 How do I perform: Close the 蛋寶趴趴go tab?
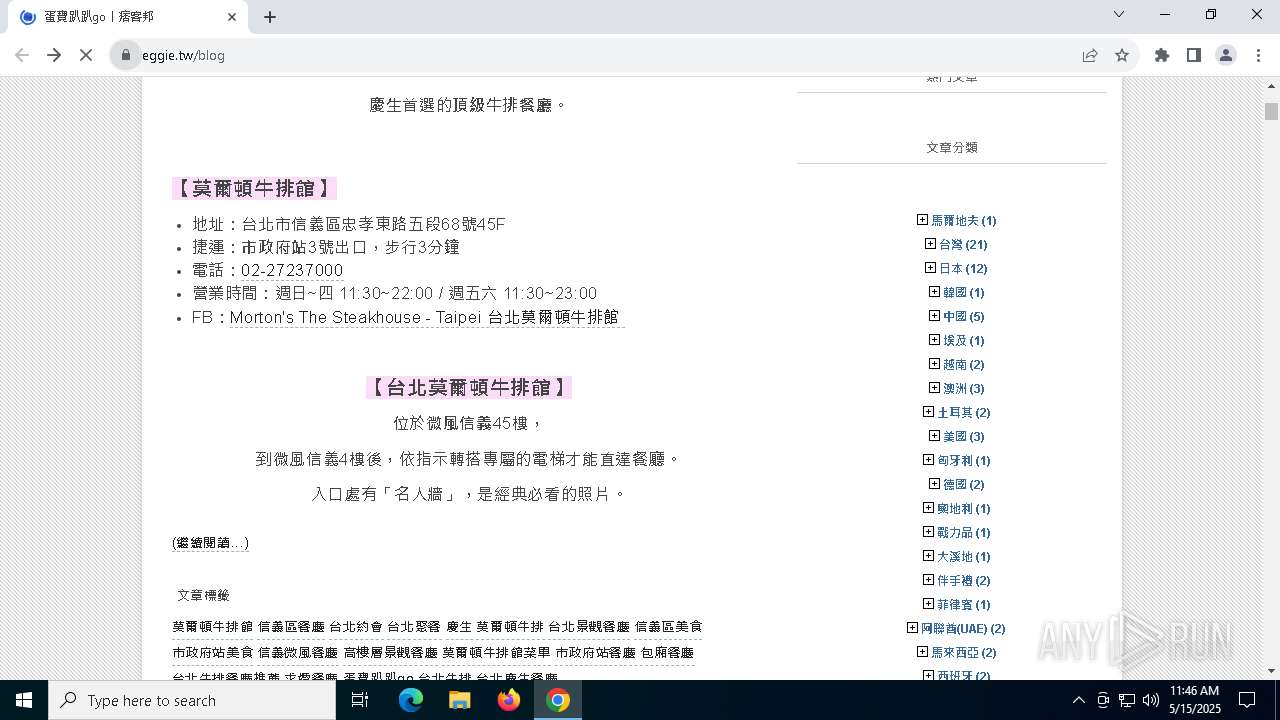pyautogui.click(x=232, y=17)
